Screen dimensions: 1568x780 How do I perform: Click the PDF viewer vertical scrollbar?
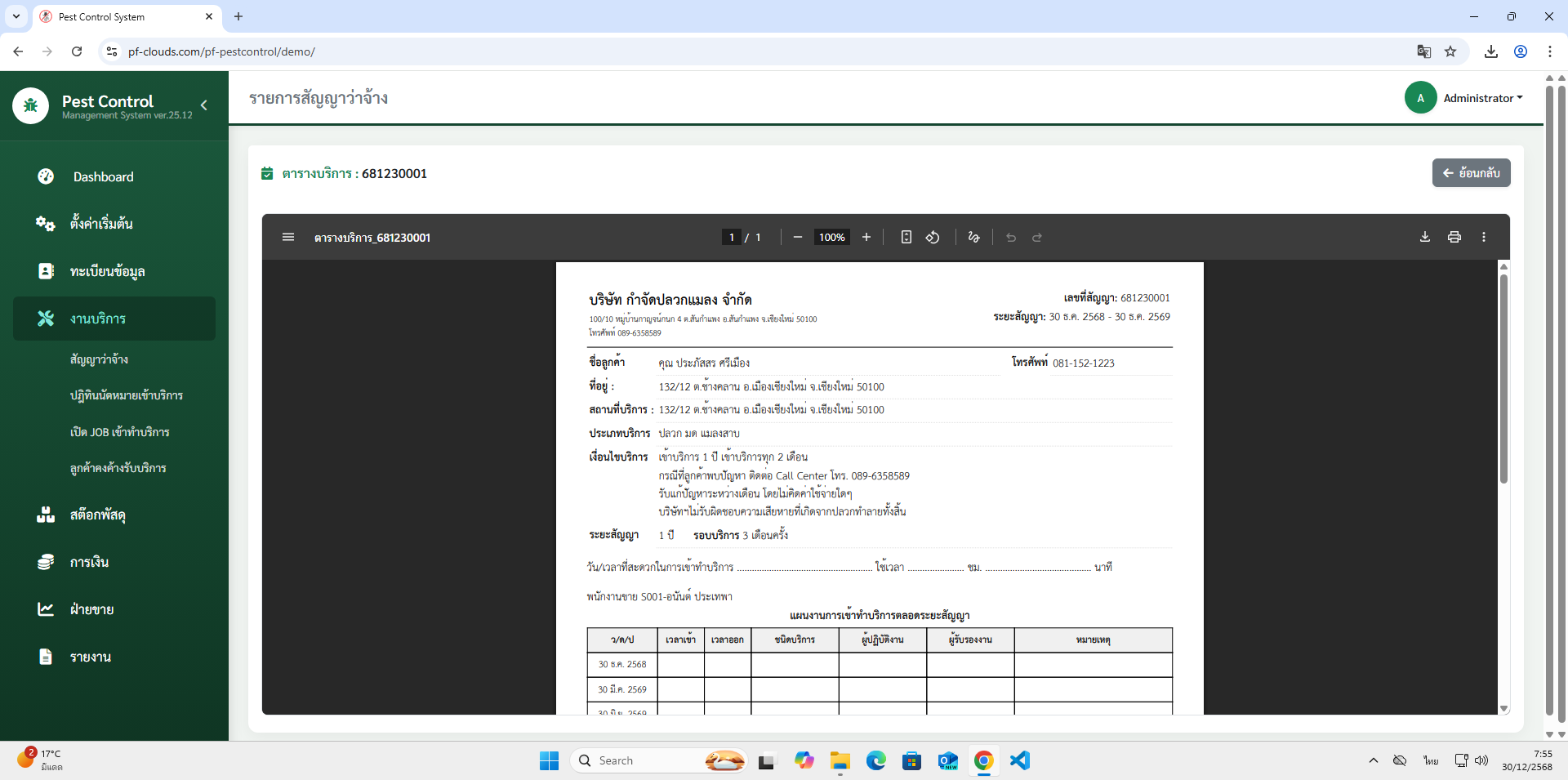[1503, 377]
